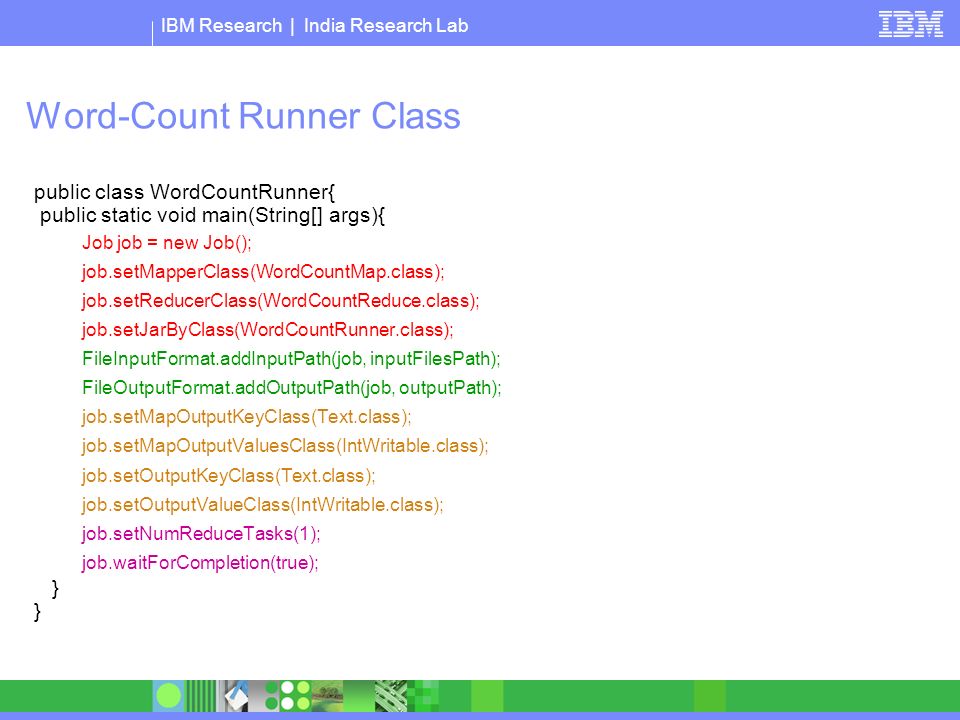Click the green circle footer thumbnail
This screenshot has height=720, width=960.
168,696
